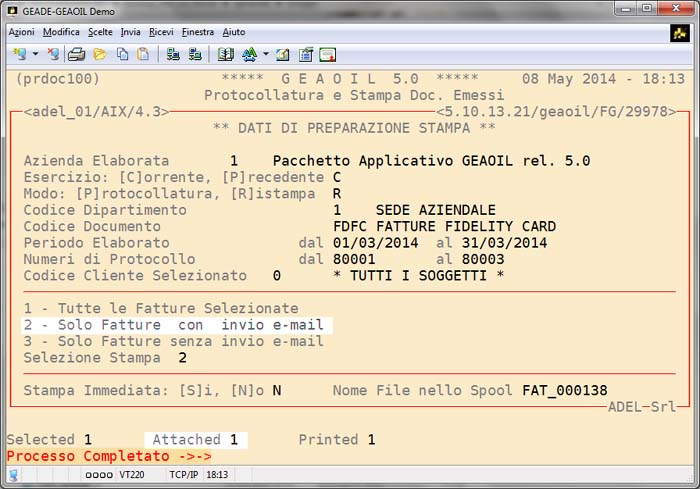Click option 1 Tutte le Fatture Selezionate
Viewport: 700px width, 489px height.
point(160,309)
